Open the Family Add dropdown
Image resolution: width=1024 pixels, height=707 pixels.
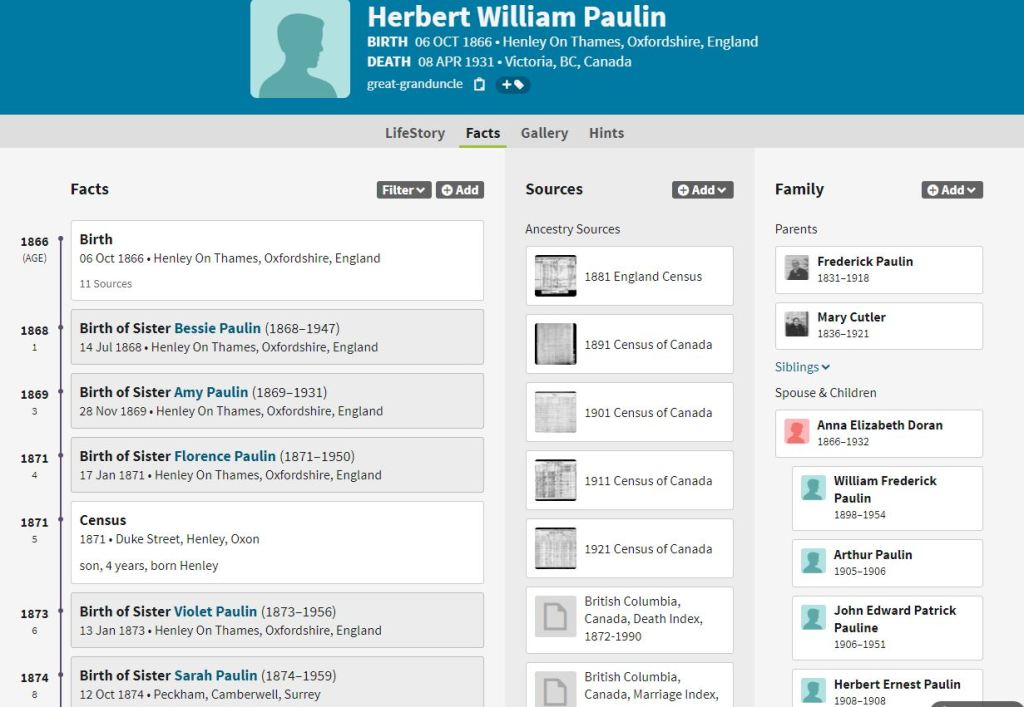(x=952, y=190)
